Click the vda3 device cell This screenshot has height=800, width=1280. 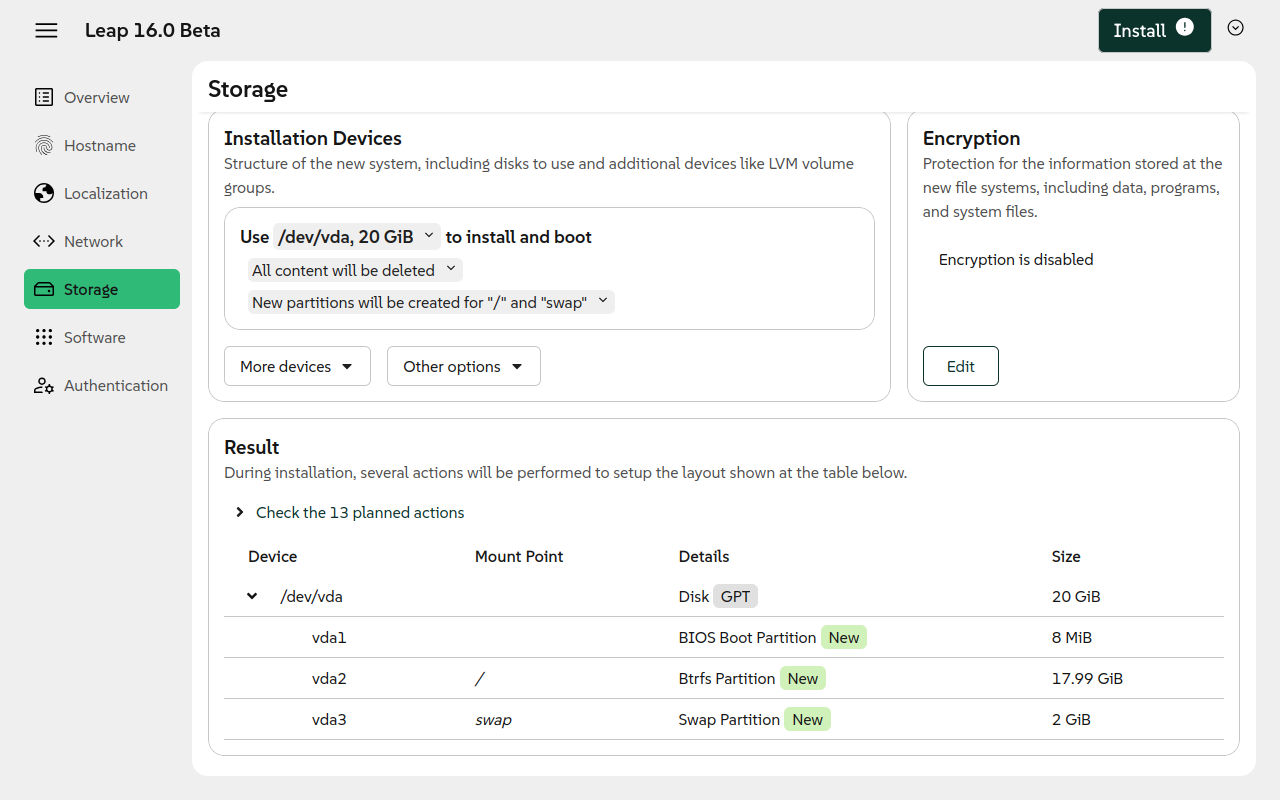pyautogui.click(x=329, y=719)
